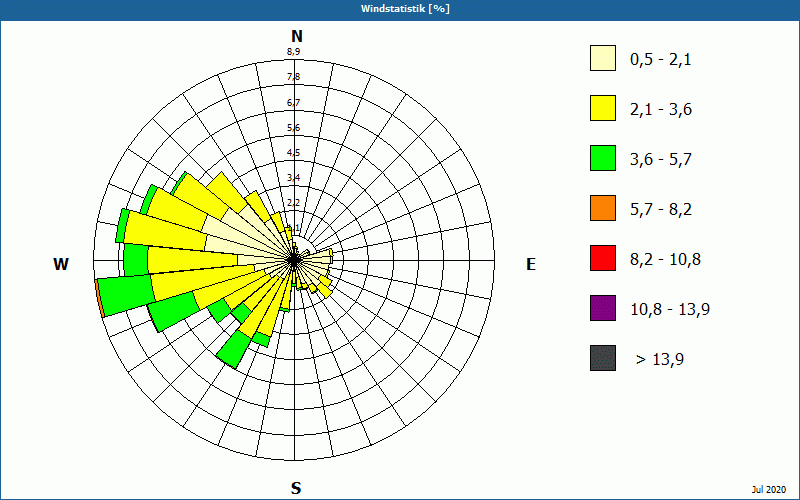Click the '8,9' radial axis value
This screenshot has height=500, width=800.
[293, 51]
